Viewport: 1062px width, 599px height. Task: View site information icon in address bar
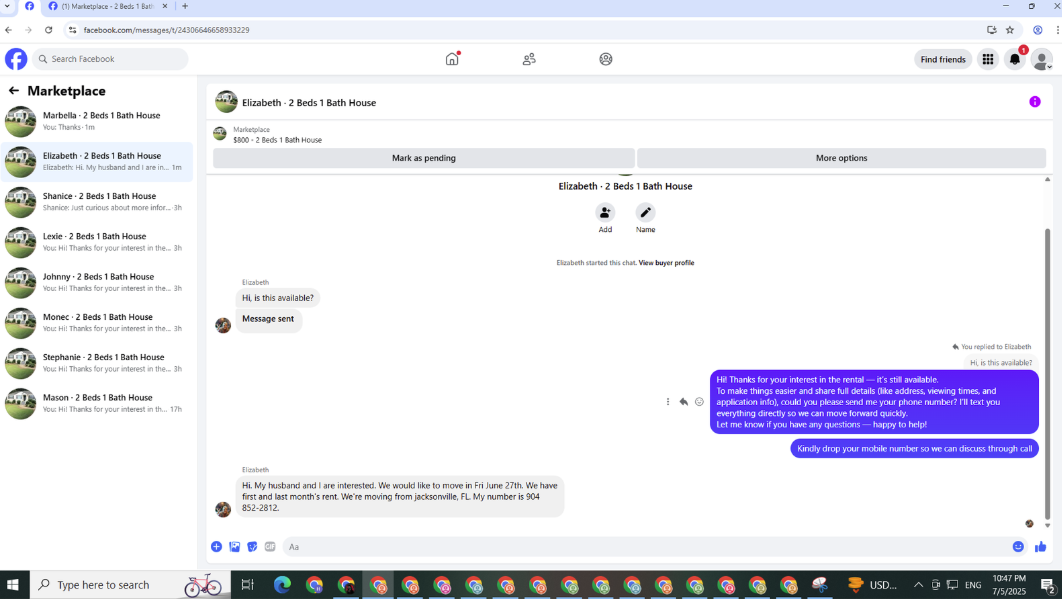coord(72,30)
